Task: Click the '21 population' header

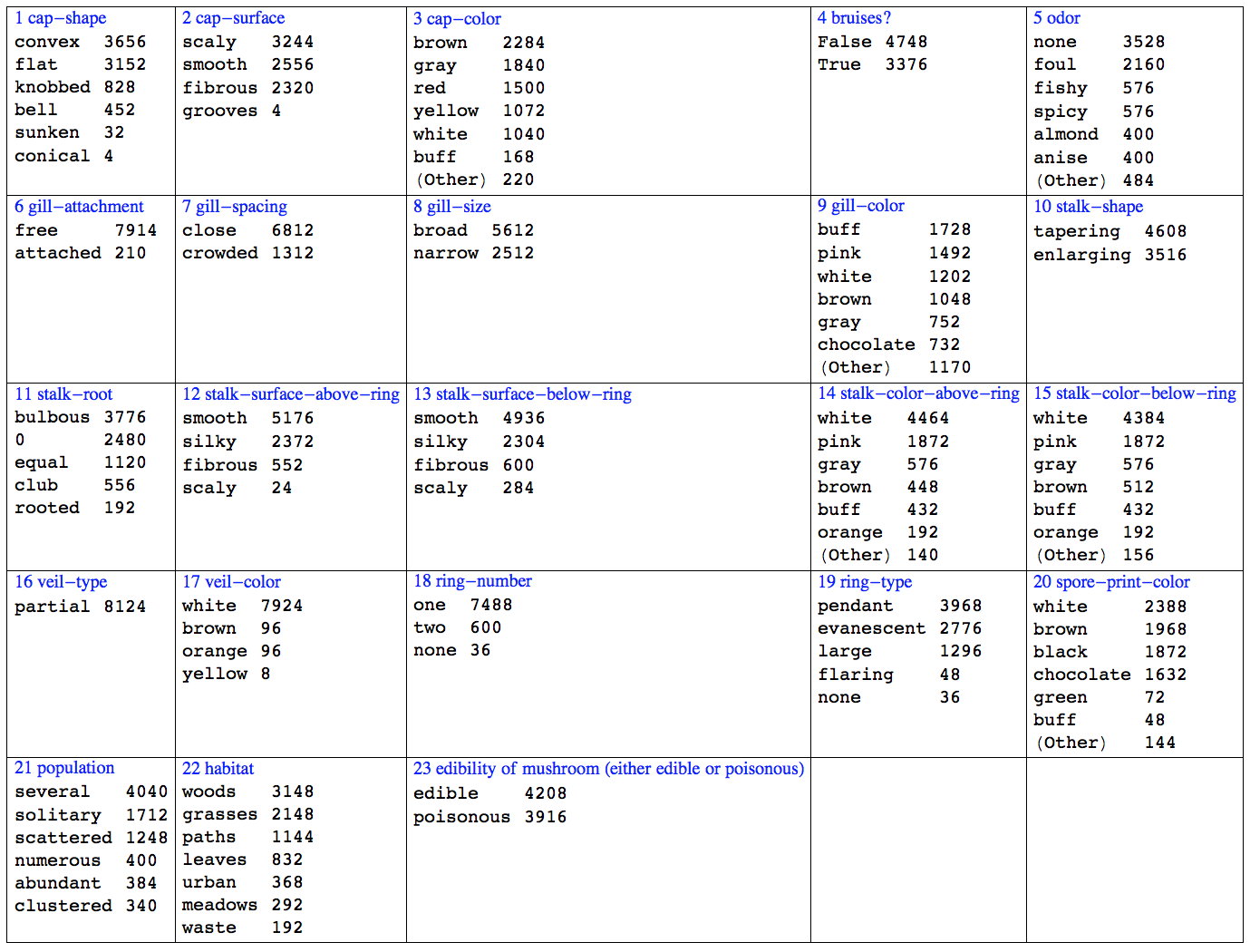Action: [64, 768]
